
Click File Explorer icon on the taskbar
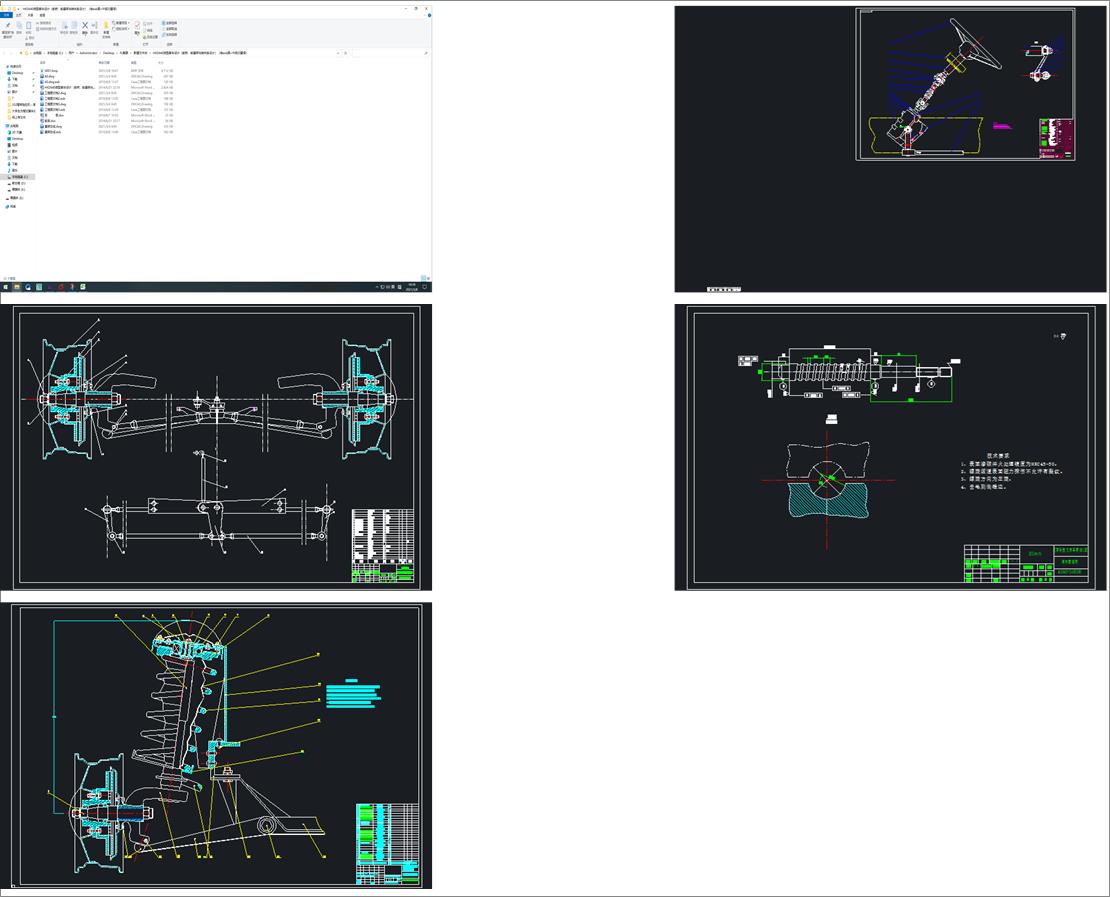tap(17, 287)
